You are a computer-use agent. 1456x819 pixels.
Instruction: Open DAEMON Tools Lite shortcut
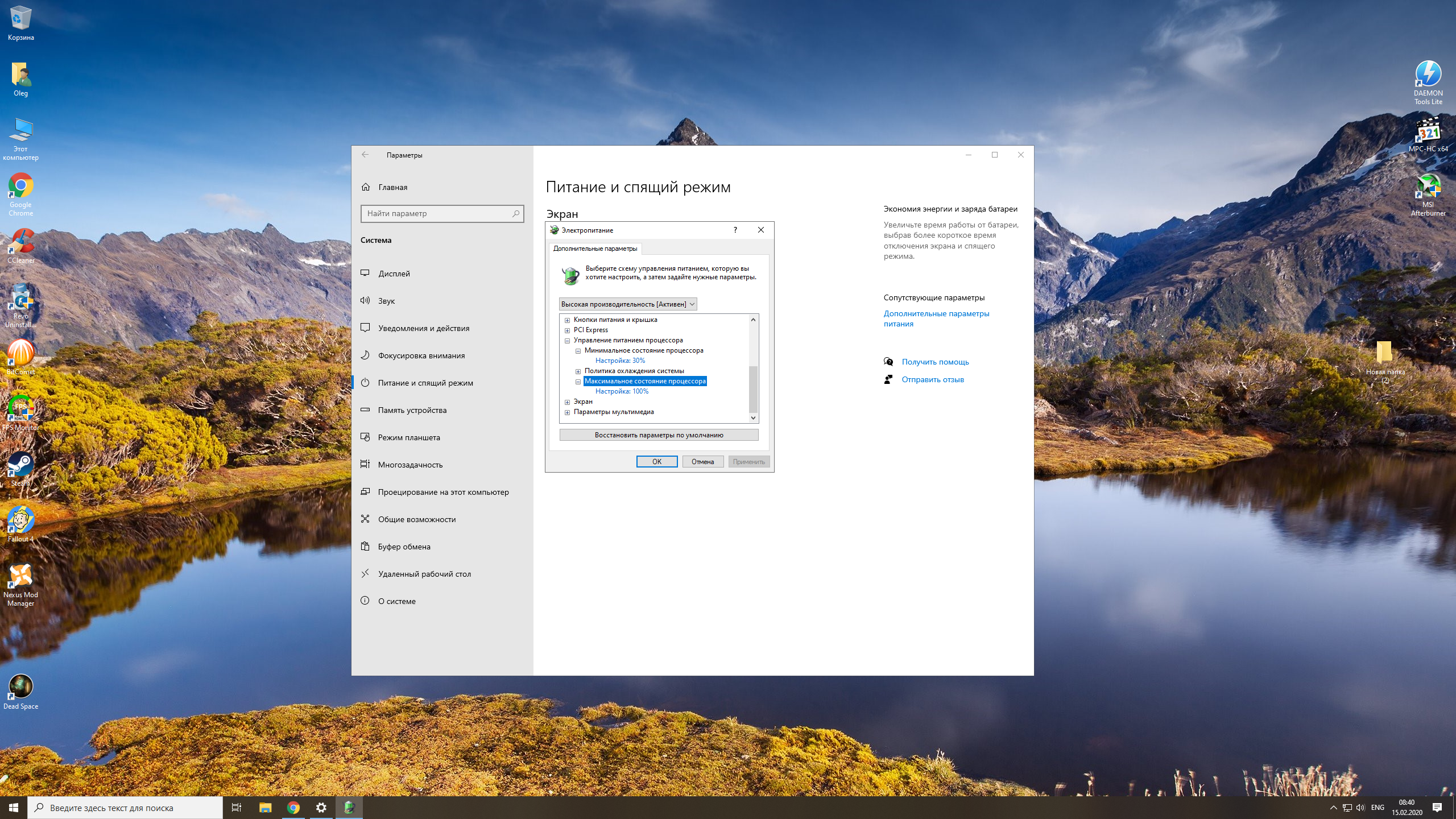[1428, 76]
